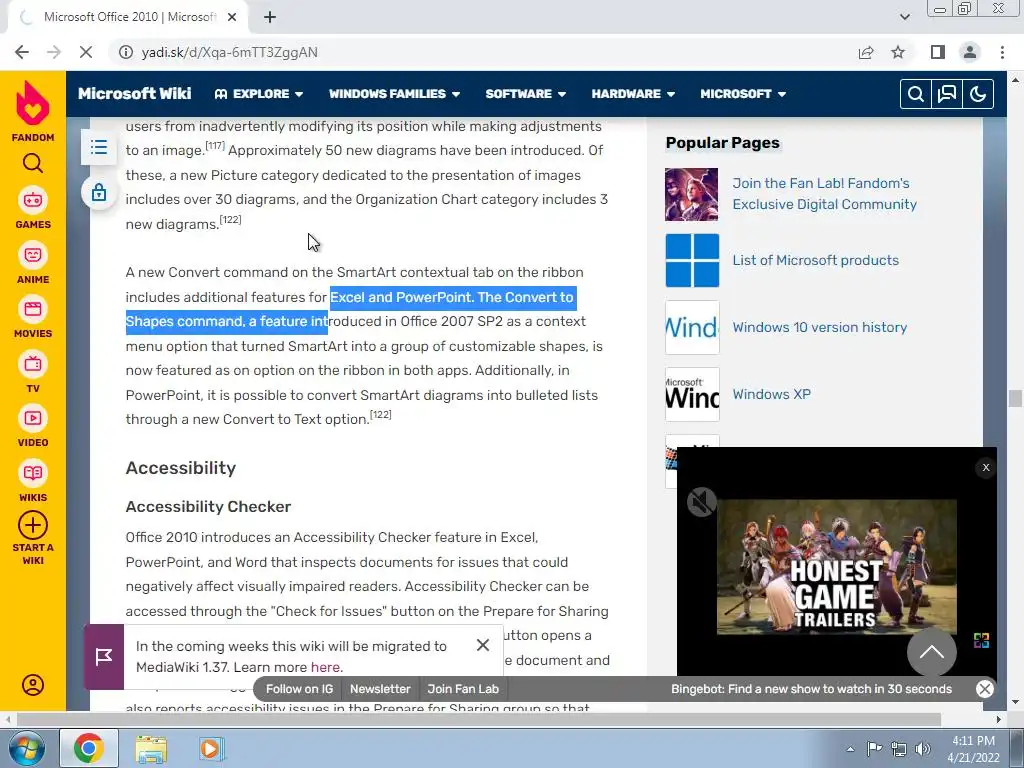Toggle Chrome side panel
1024x768 pixels.
938,52
